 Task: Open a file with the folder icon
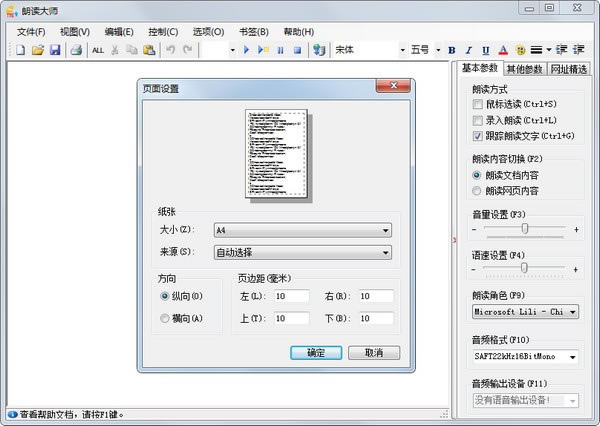pyautogui.click(x=38, y=50)
